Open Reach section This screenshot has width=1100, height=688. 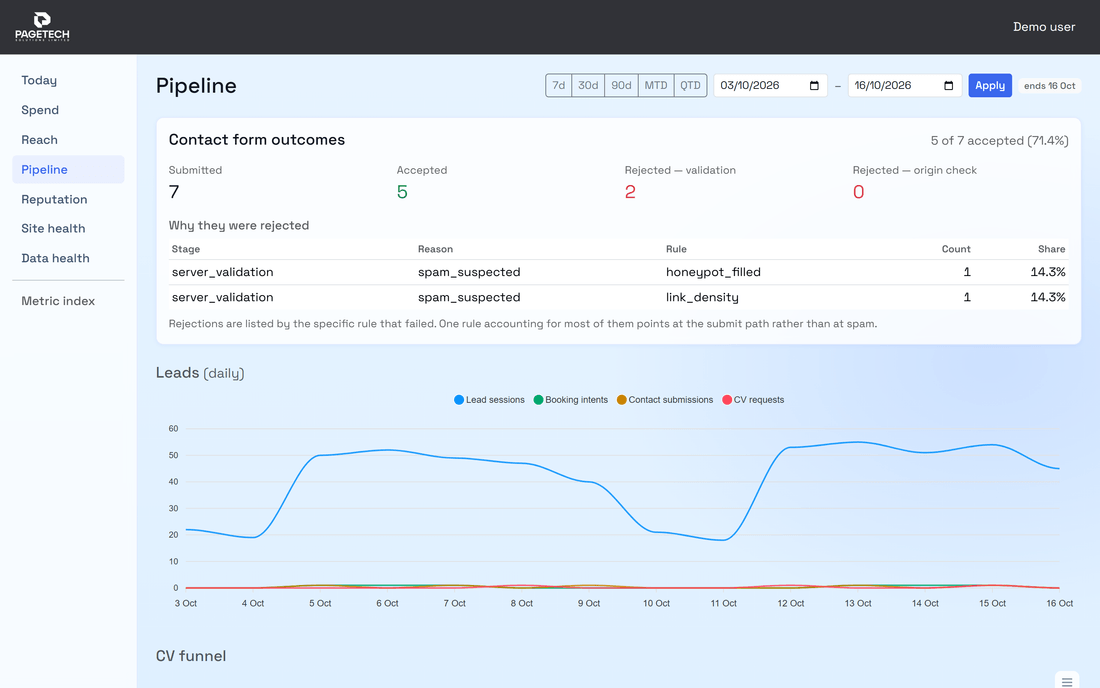click(68, 140)
